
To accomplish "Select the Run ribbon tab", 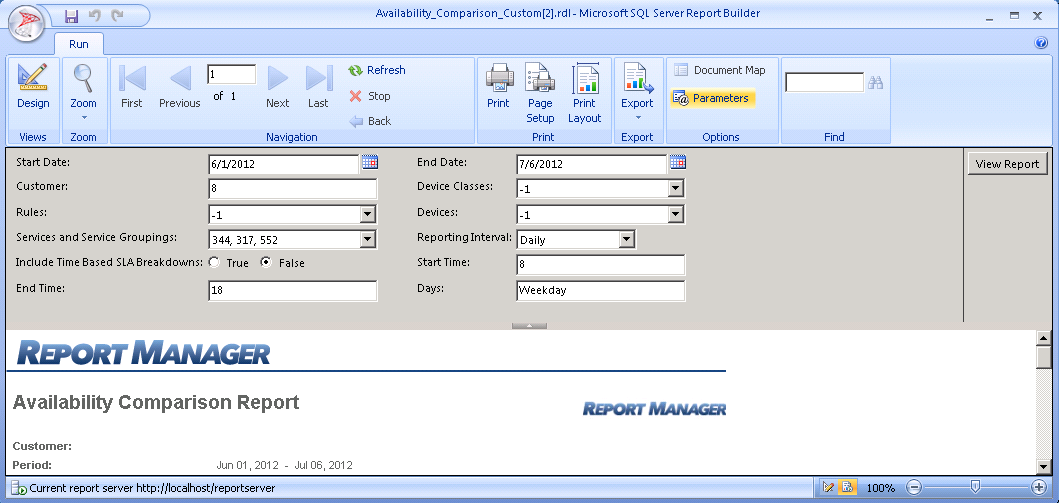I will 78,44.
